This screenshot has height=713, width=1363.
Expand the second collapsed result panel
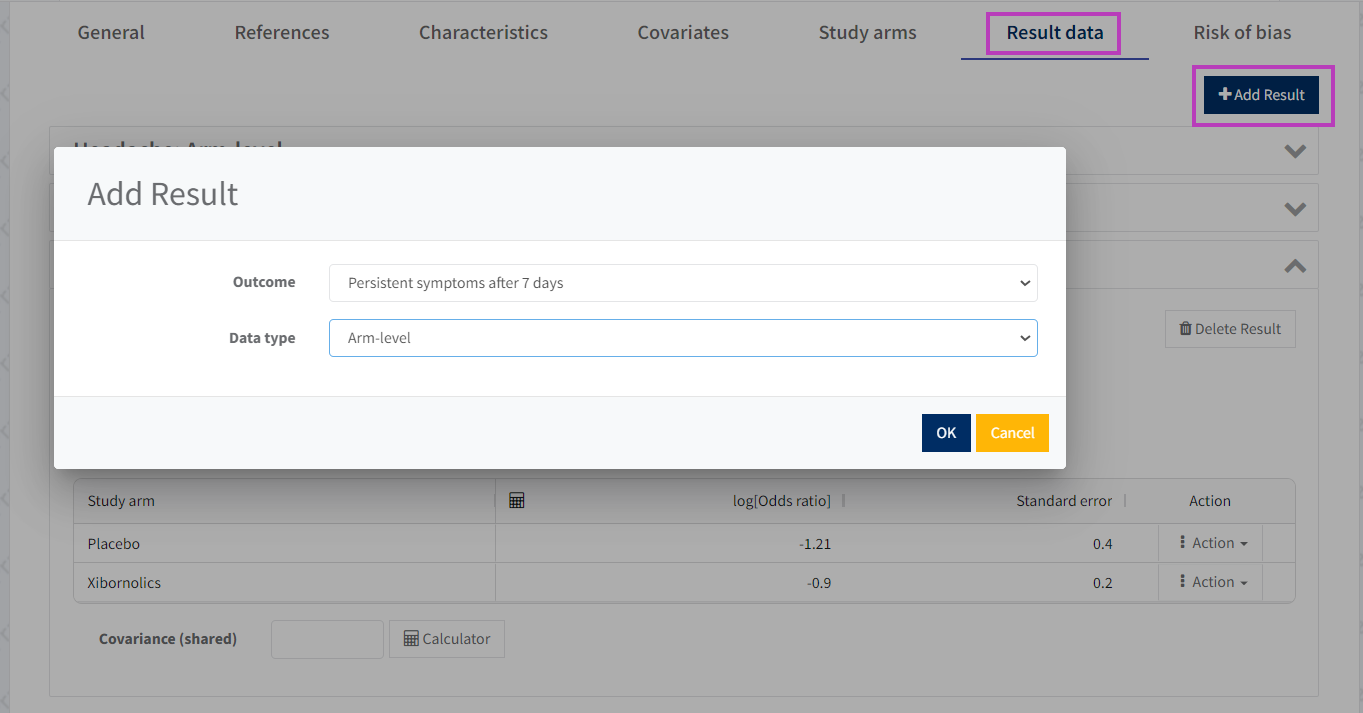(1295, 209)
